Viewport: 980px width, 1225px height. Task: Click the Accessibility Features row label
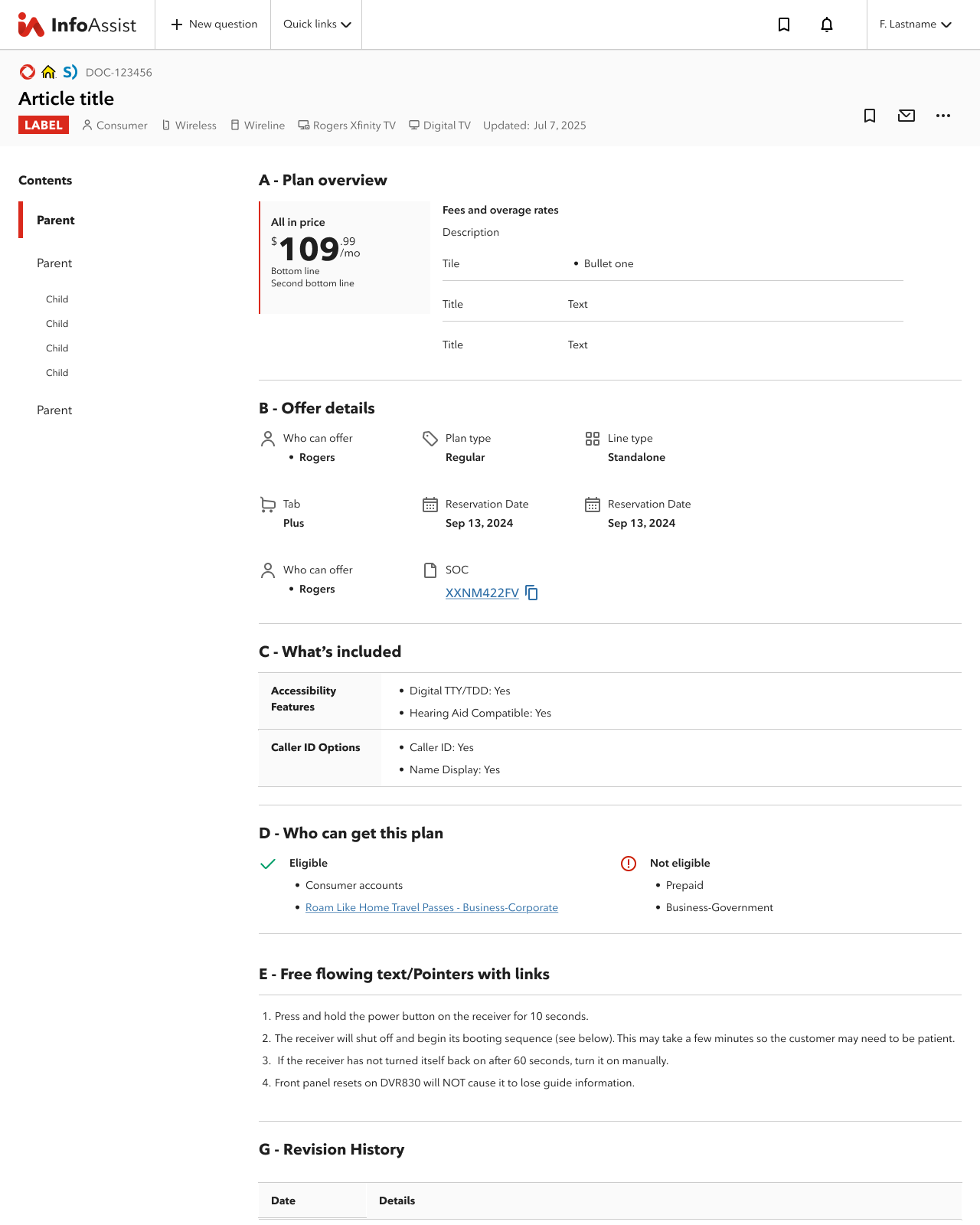coord(303,698)
